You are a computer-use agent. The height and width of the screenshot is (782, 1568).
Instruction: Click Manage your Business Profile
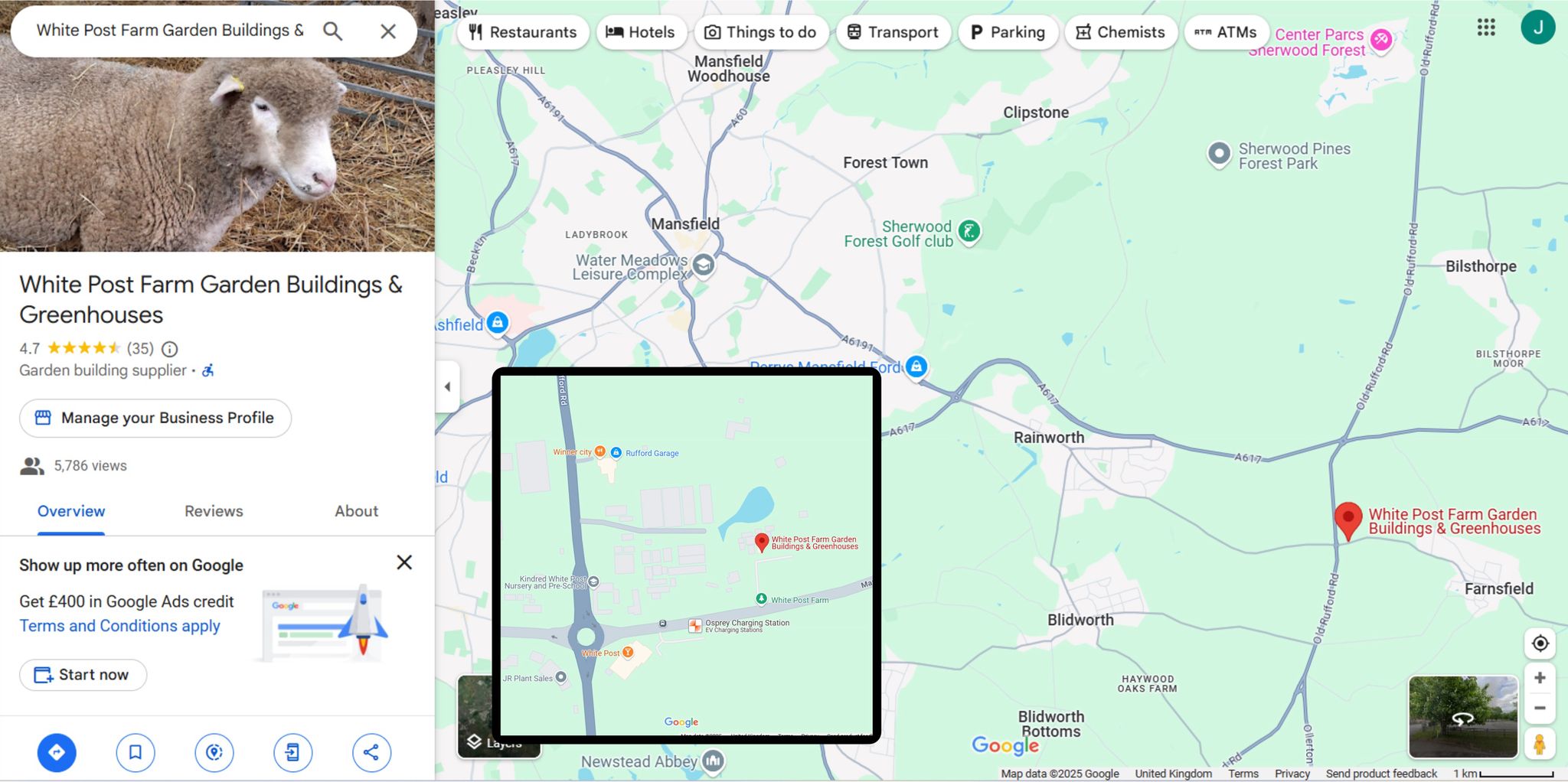[x=155, y=418]
